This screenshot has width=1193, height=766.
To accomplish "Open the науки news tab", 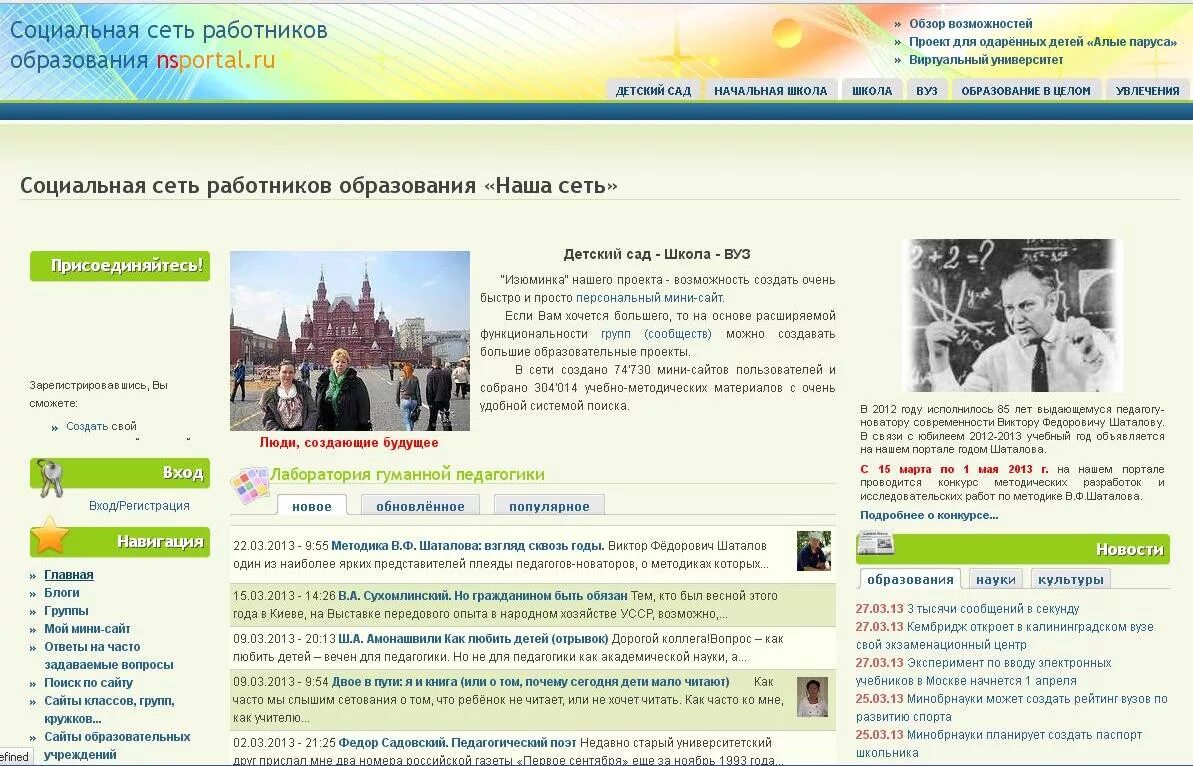I will (996, 577).
